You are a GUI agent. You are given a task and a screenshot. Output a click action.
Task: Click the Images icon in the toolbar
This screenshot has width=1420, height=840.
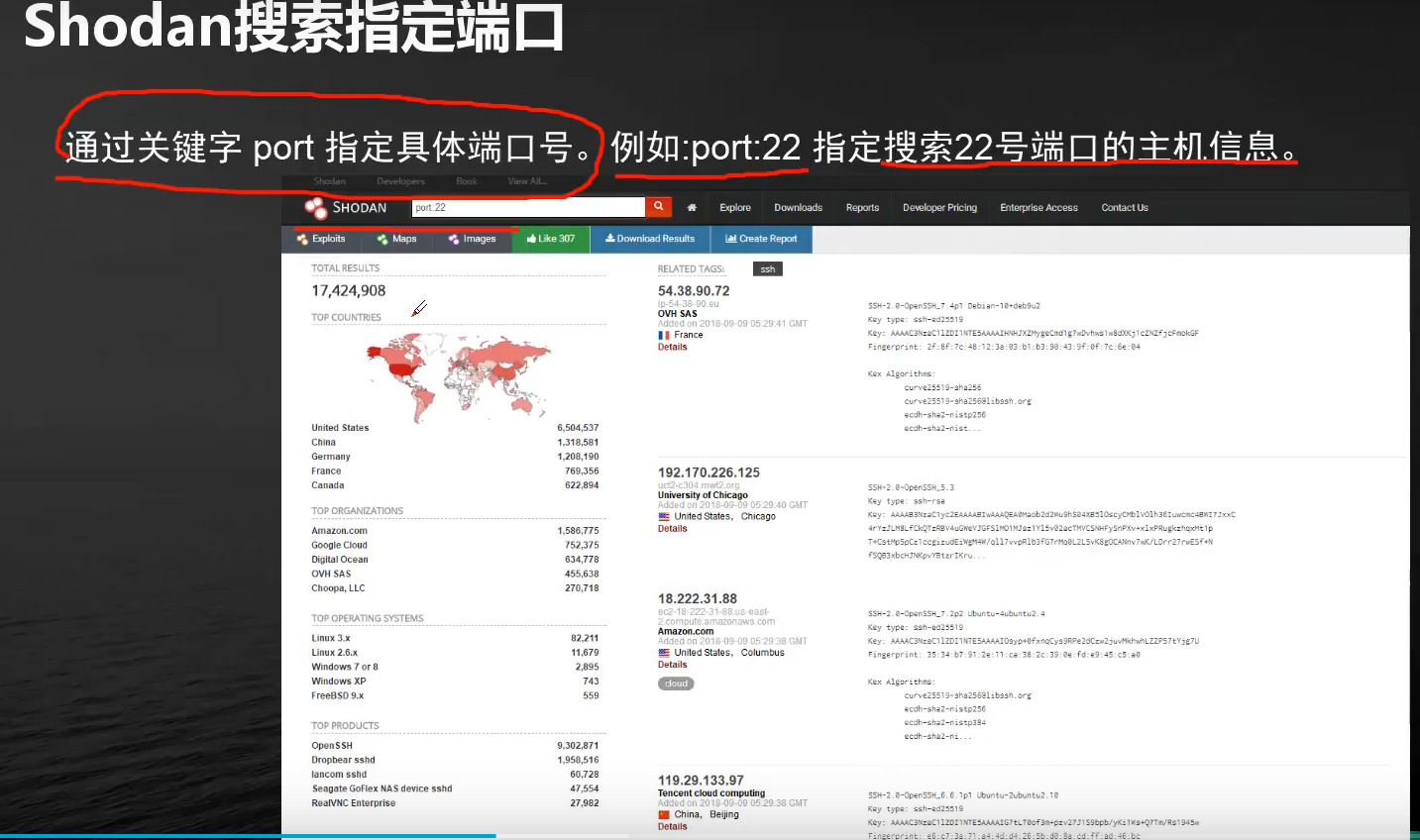[x=453, y=239]
